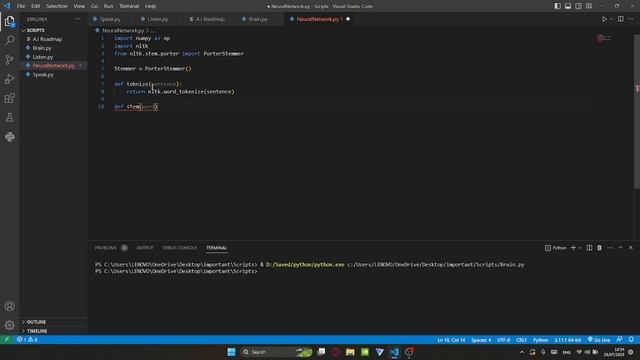Open the Terminal menu

tap(129, 6)
